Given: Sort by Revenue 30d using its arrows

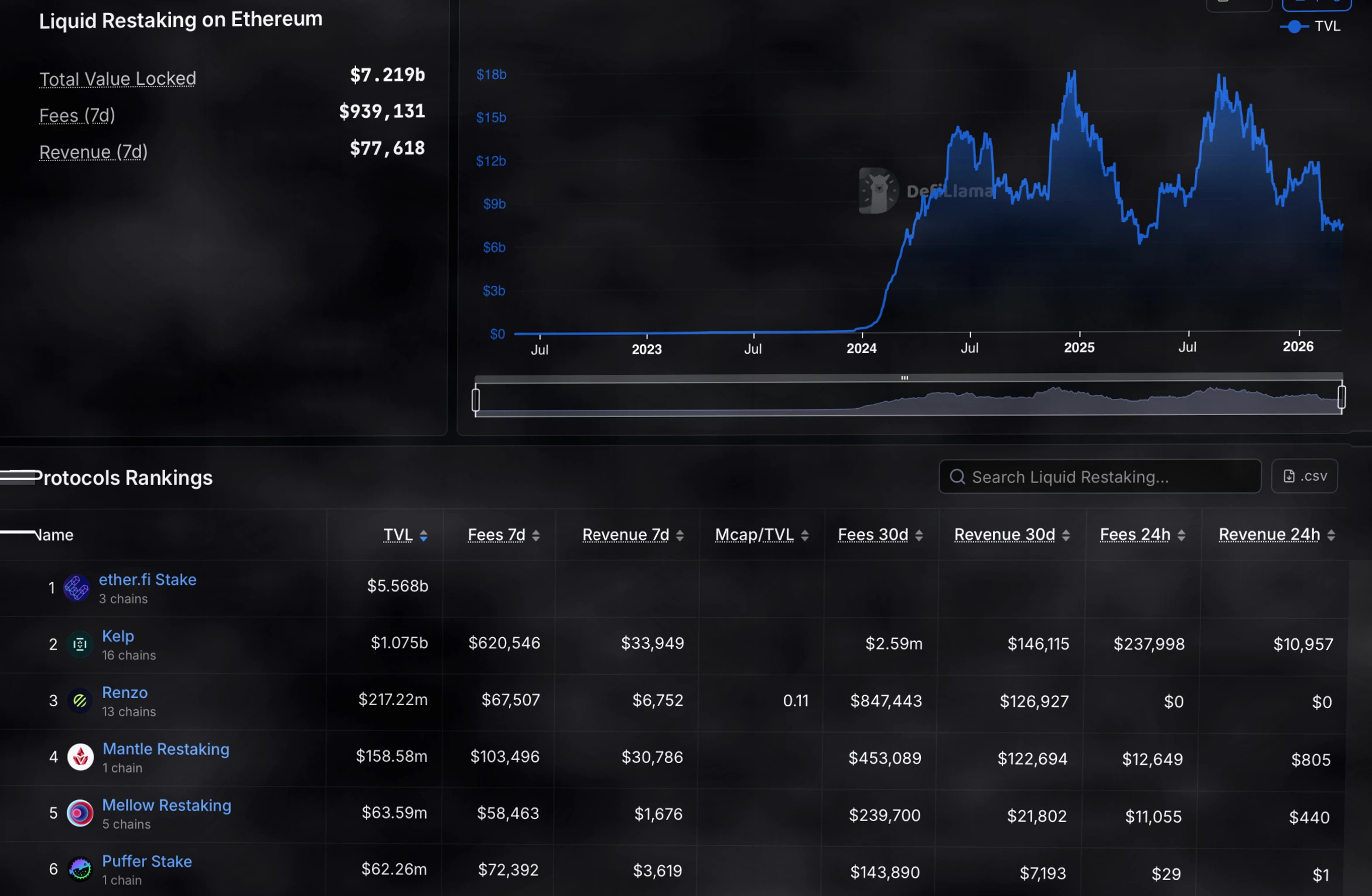Looking at the screenshot, I should 1066,535.
